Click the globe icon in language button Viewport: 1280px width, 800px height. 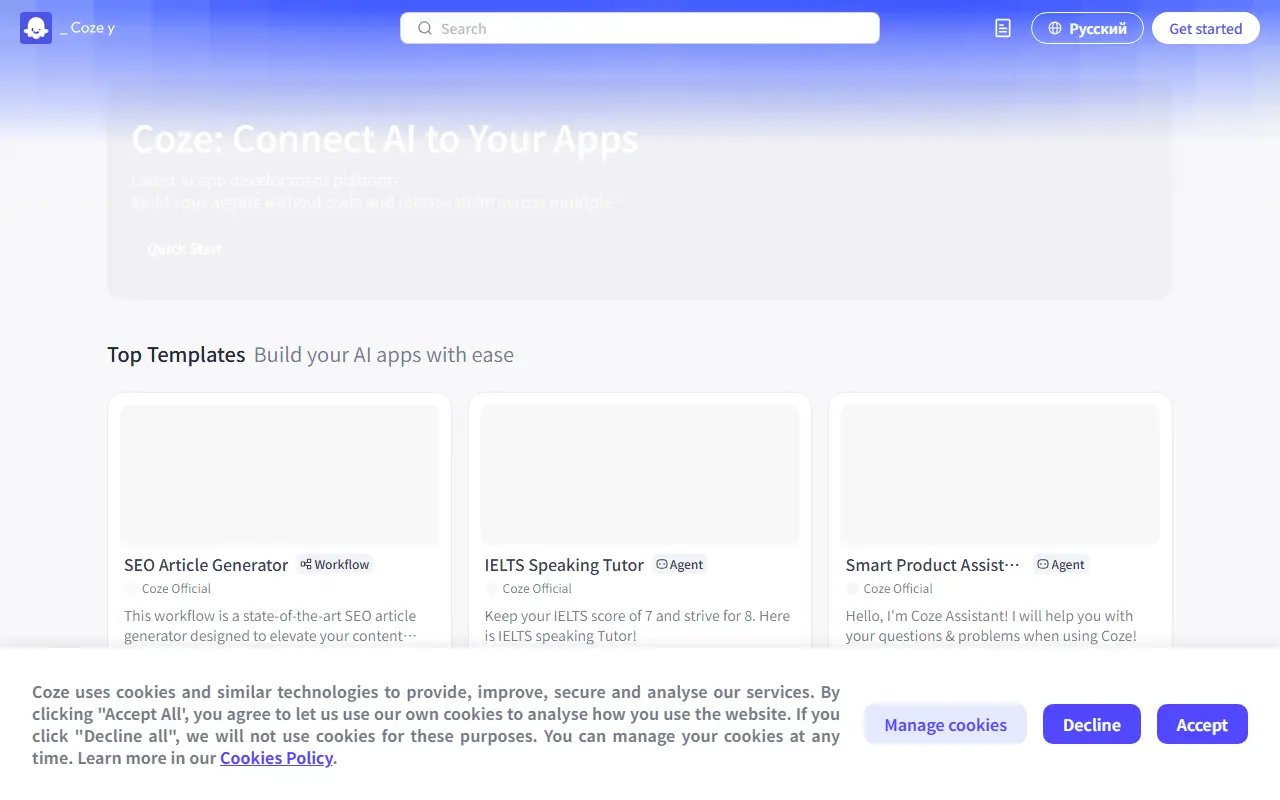(1055, 28)
